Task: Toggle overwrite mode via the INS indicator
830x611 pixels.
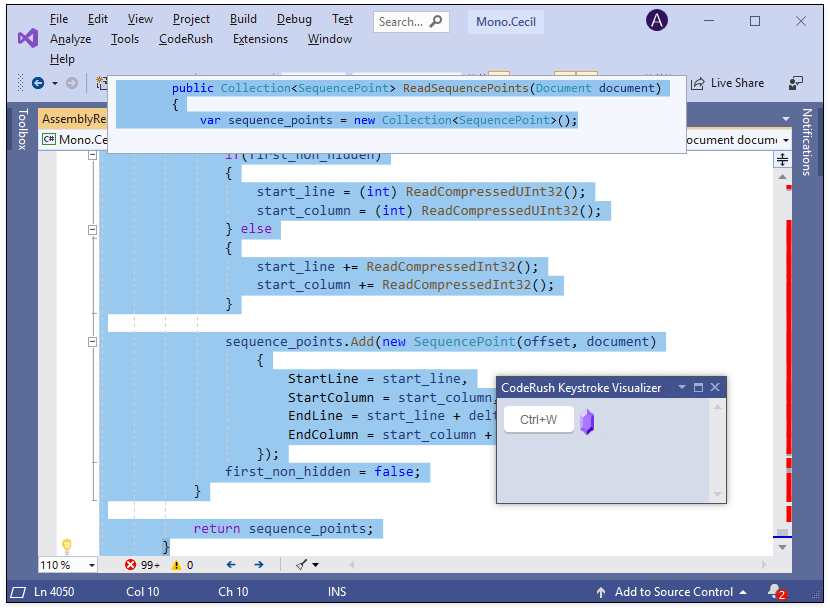Action: [336, 591]
